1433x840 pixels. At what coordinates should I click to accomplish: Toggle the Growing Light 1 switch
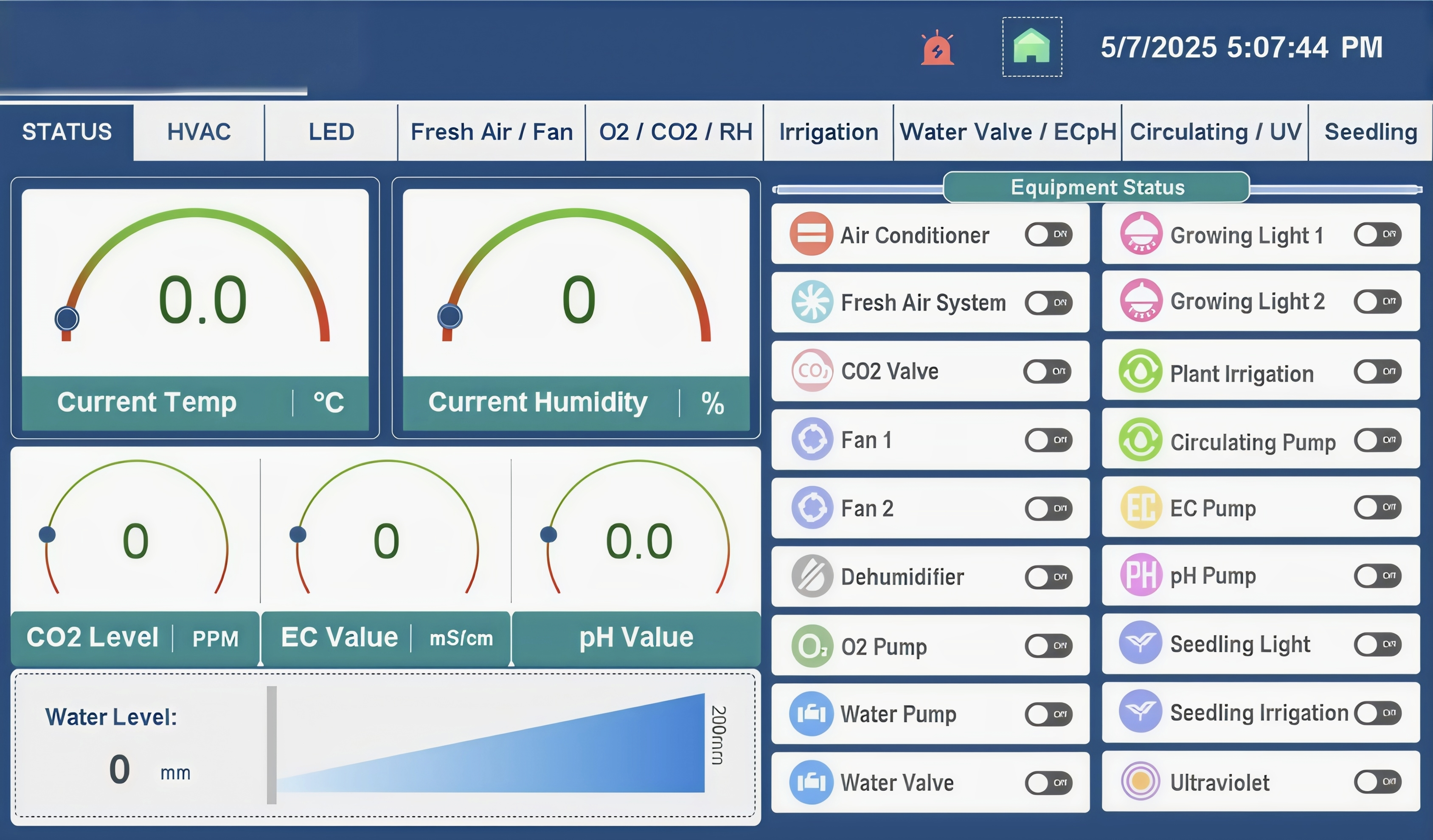[x=1377, y=234]
